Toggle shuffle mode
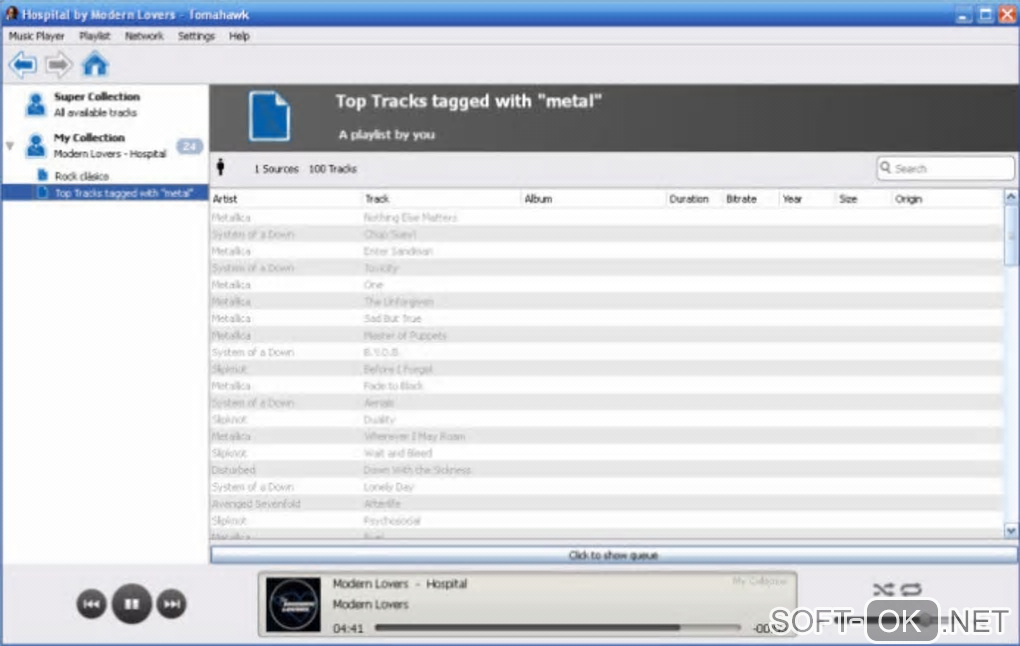 [x=883, y=589]
